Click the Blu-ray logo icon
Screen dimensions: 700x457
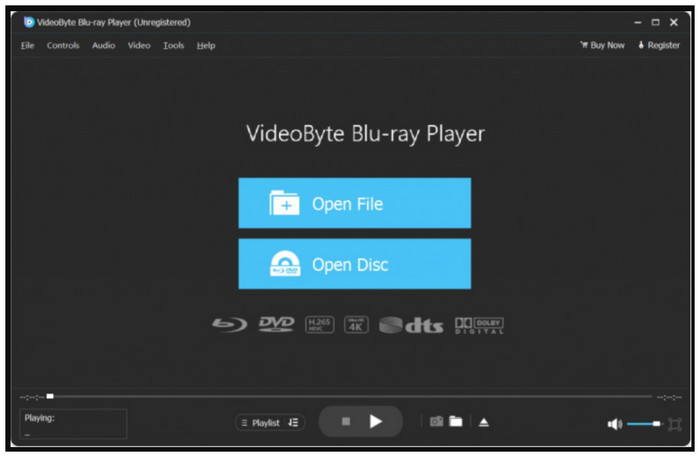[x=229, y=324]
